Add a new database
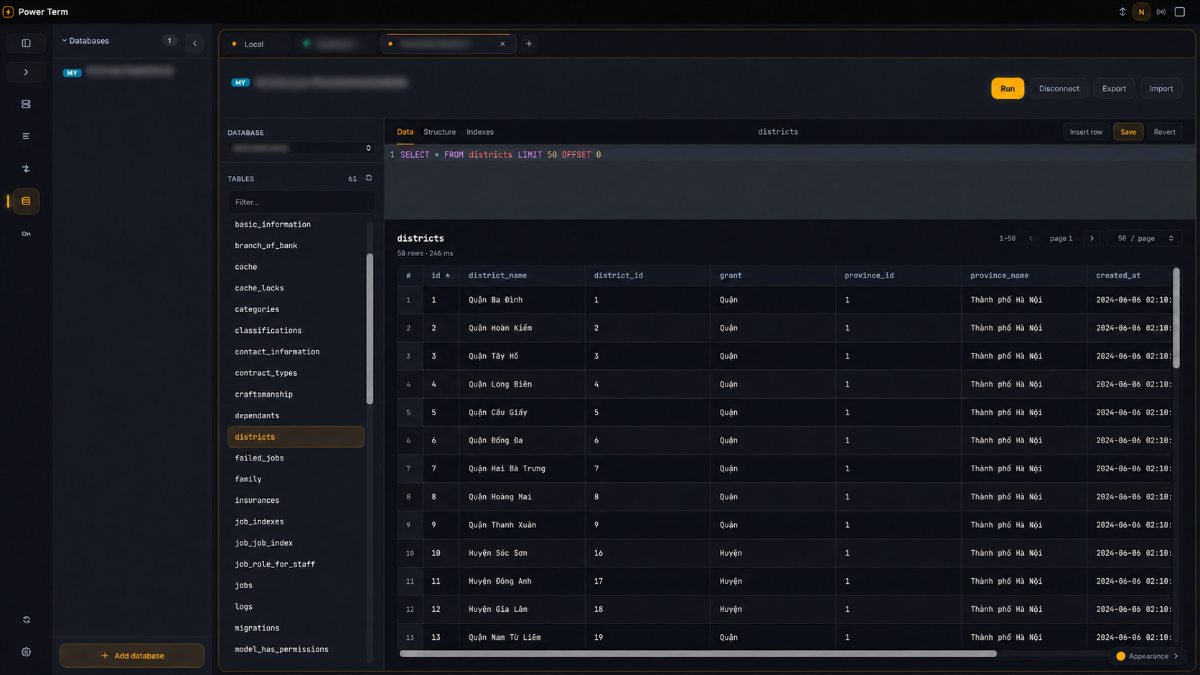The image size is (1200, 675). [132, 655]
